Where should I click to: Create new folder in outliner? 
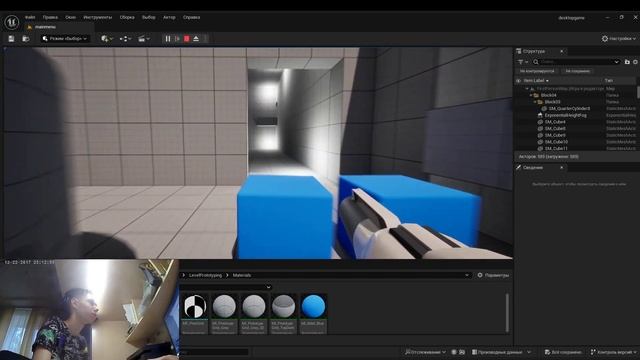(x=627, y=62)
